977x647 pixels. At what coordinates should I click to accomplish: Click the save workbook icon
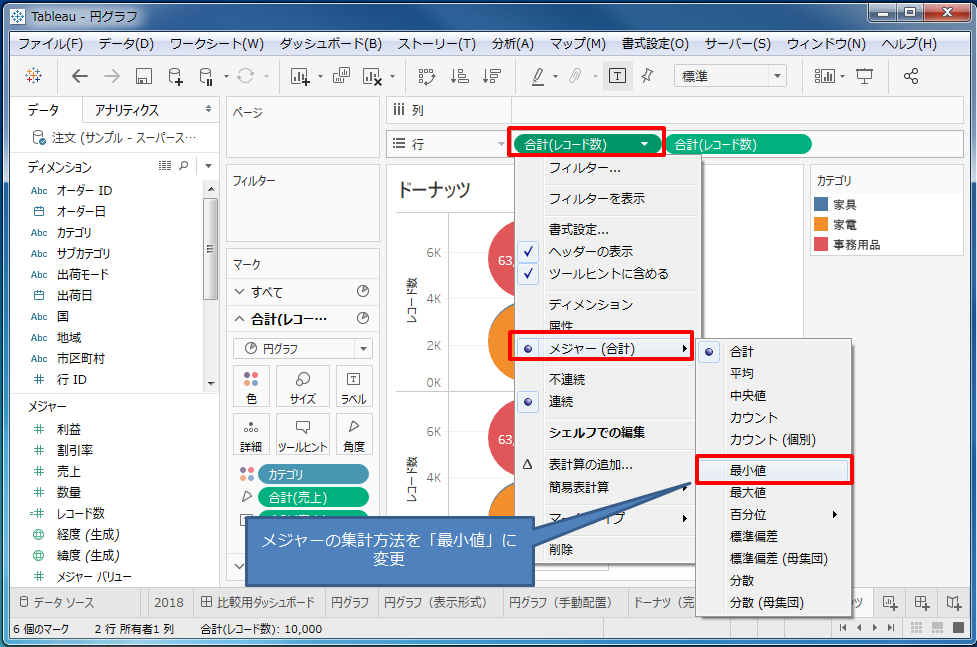click(x=142, y=75)
